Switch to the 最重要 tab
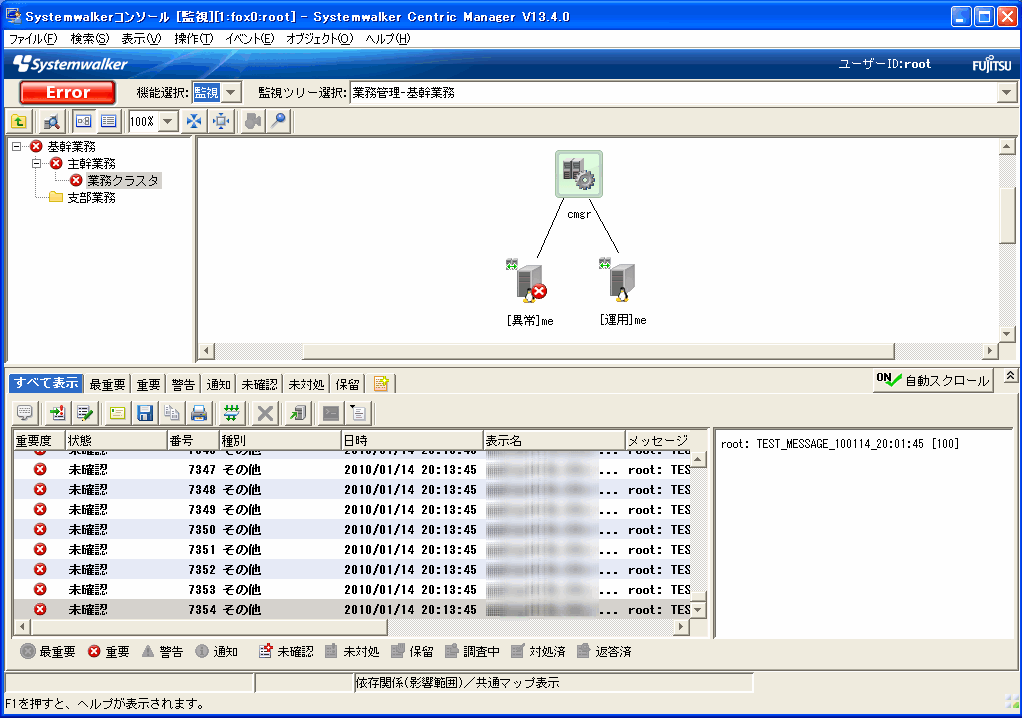This screenshot has width=1022, height=718. click(107, 384)
